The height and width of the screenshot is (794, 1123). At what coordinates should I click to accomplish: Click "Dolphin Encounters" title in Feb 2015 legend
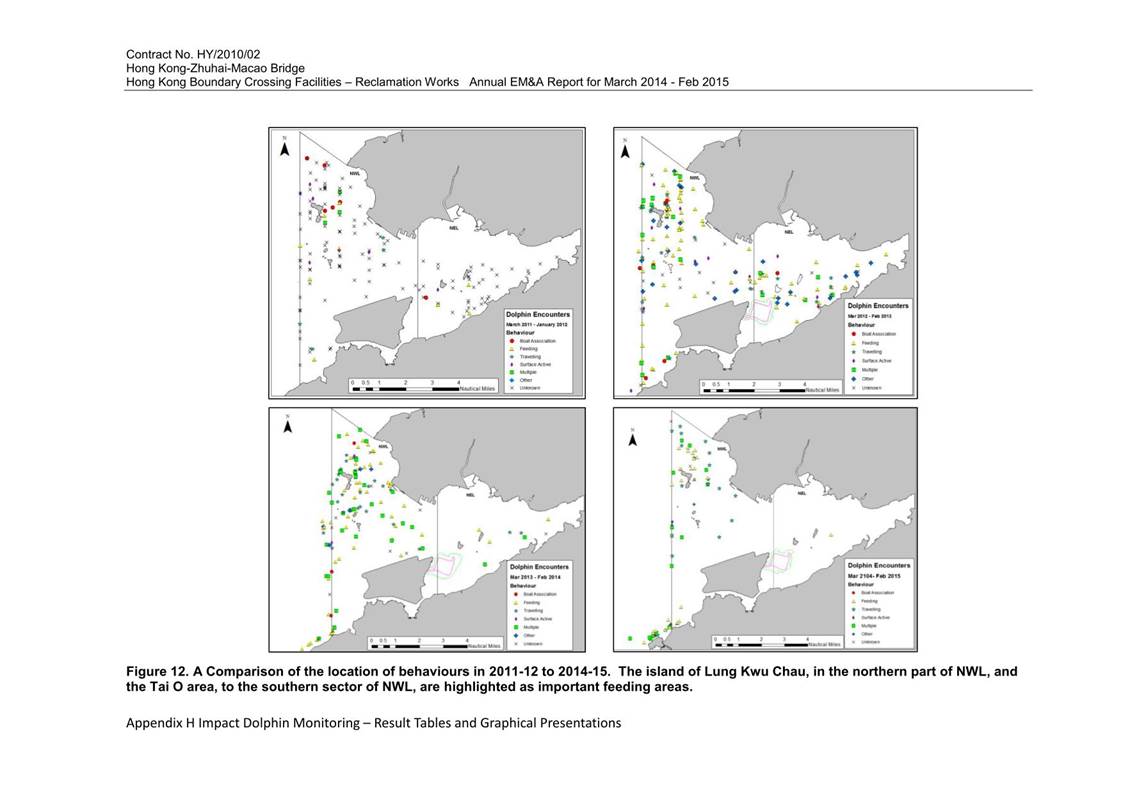coord(879,566)
